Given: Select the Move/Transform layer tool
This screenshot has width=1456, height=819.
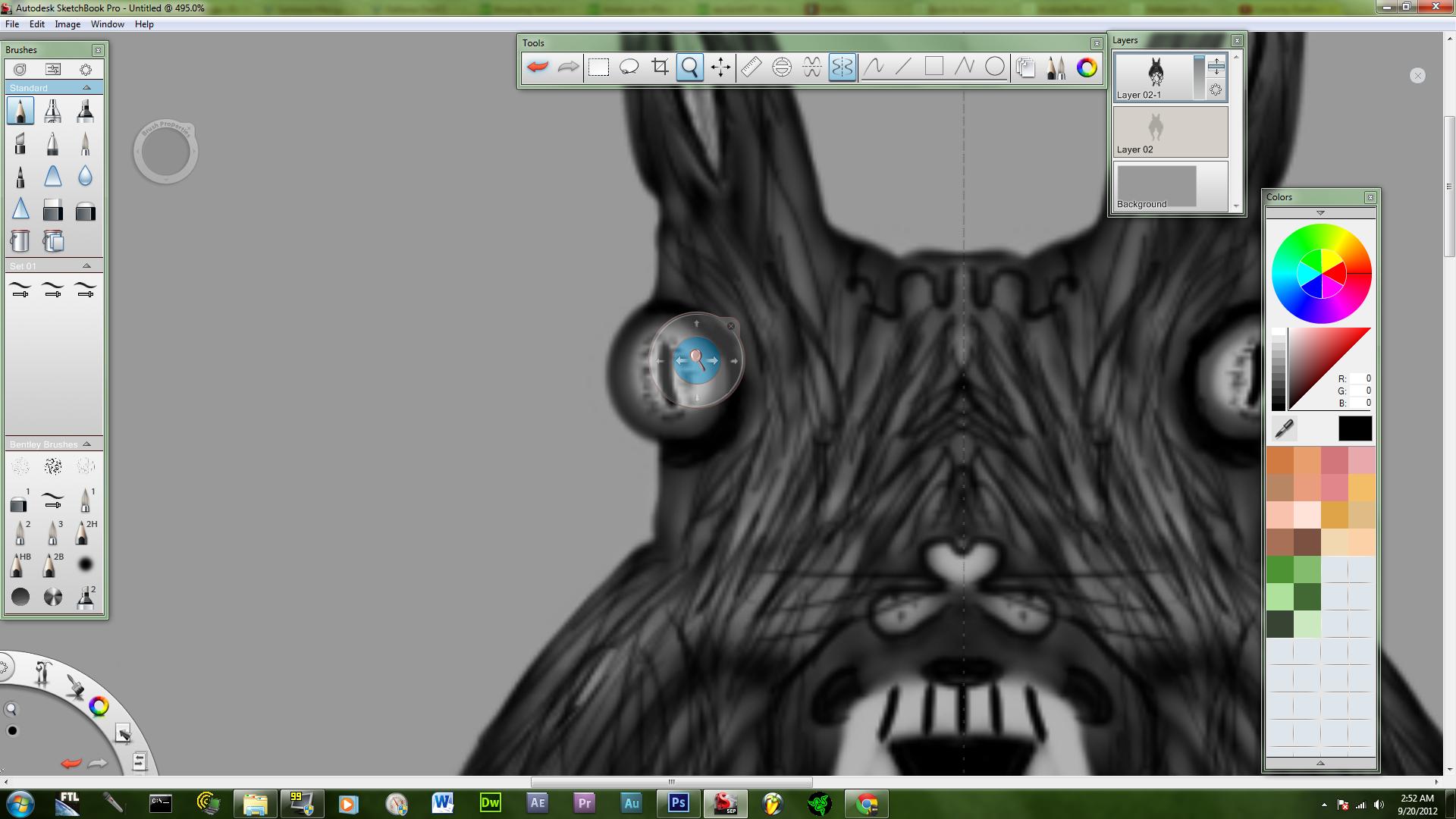Looking at the screenshot, I should pos(720,67).
